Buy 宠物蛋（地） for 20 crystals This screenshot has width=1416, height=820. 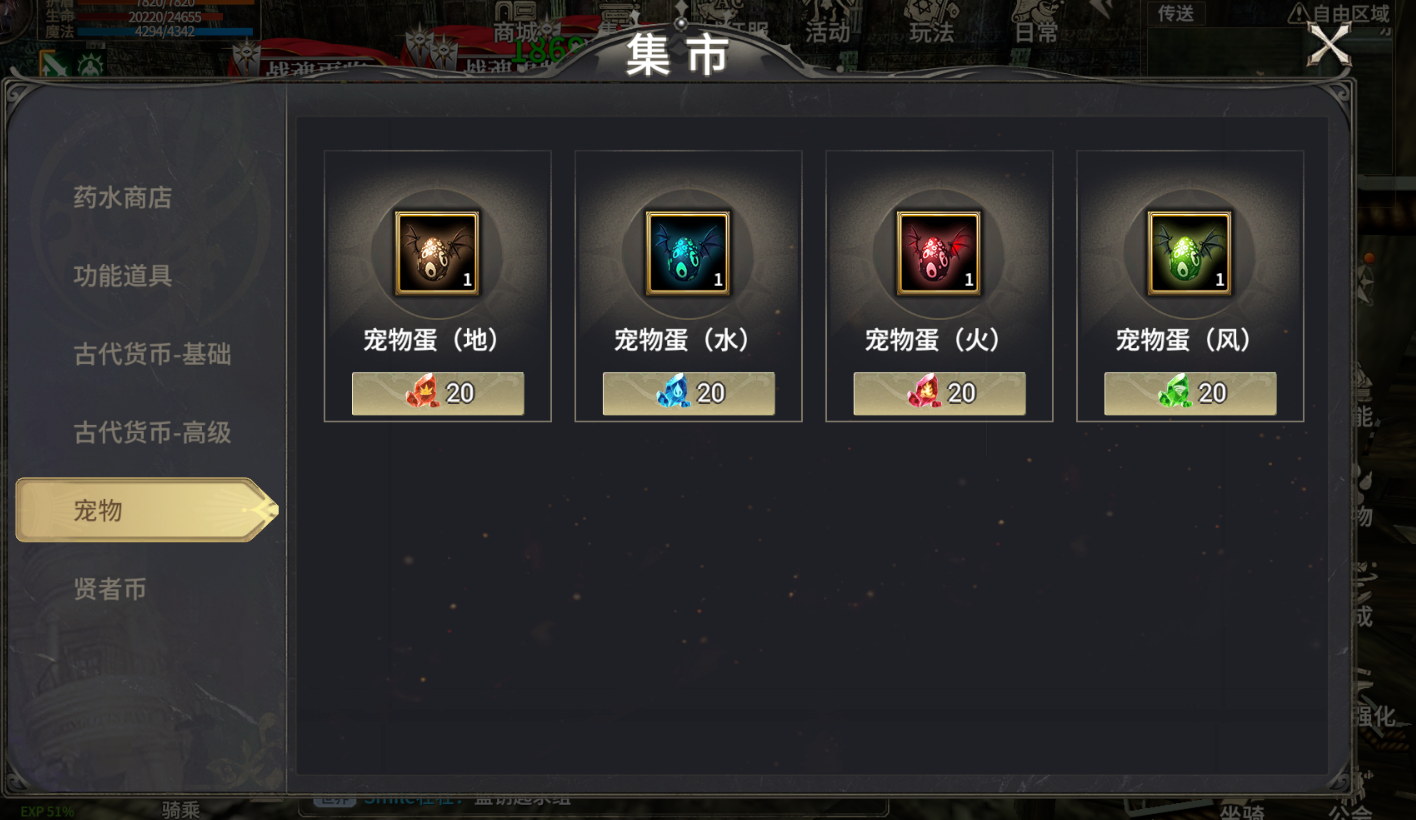pyautogui.click(x=438, y=393)
